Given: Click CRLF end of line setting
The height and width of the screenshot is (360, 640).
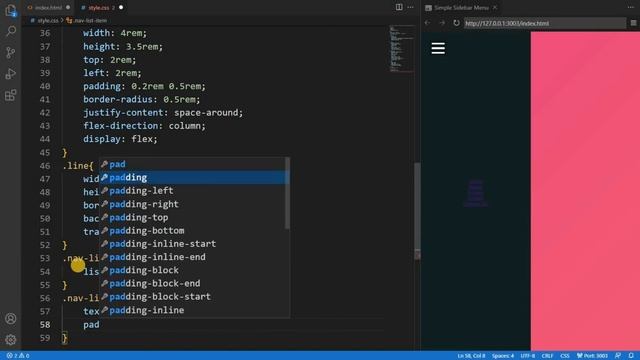Looking at the screenshot, I should coord(547,356).
